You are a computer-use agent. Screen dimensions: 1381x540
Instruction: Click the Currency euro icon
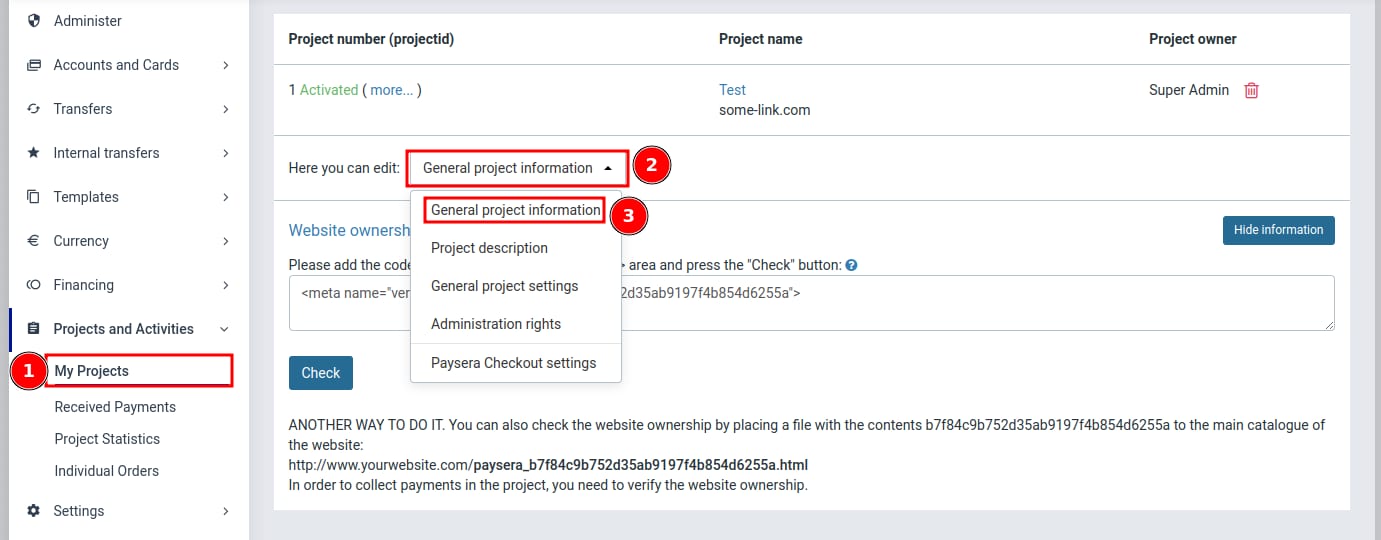[34, 241]
